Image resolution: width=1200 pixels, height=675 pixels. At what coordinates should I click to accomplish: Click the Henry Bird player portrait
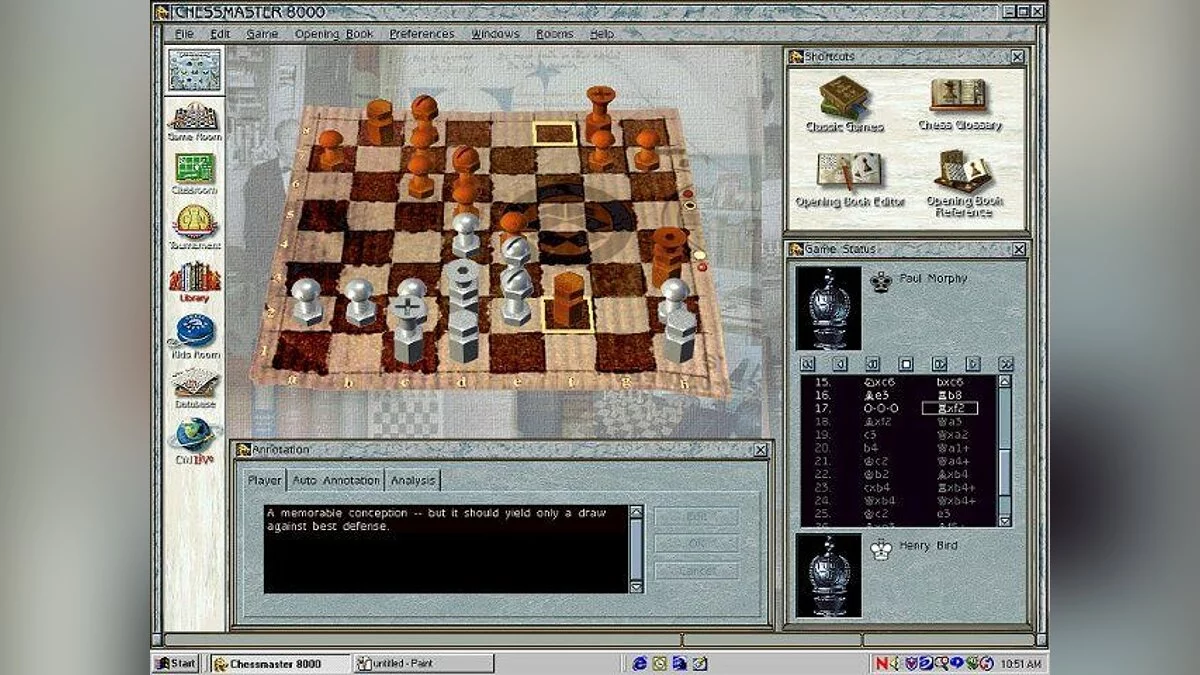pyautogui.click(x=829, y=575)
